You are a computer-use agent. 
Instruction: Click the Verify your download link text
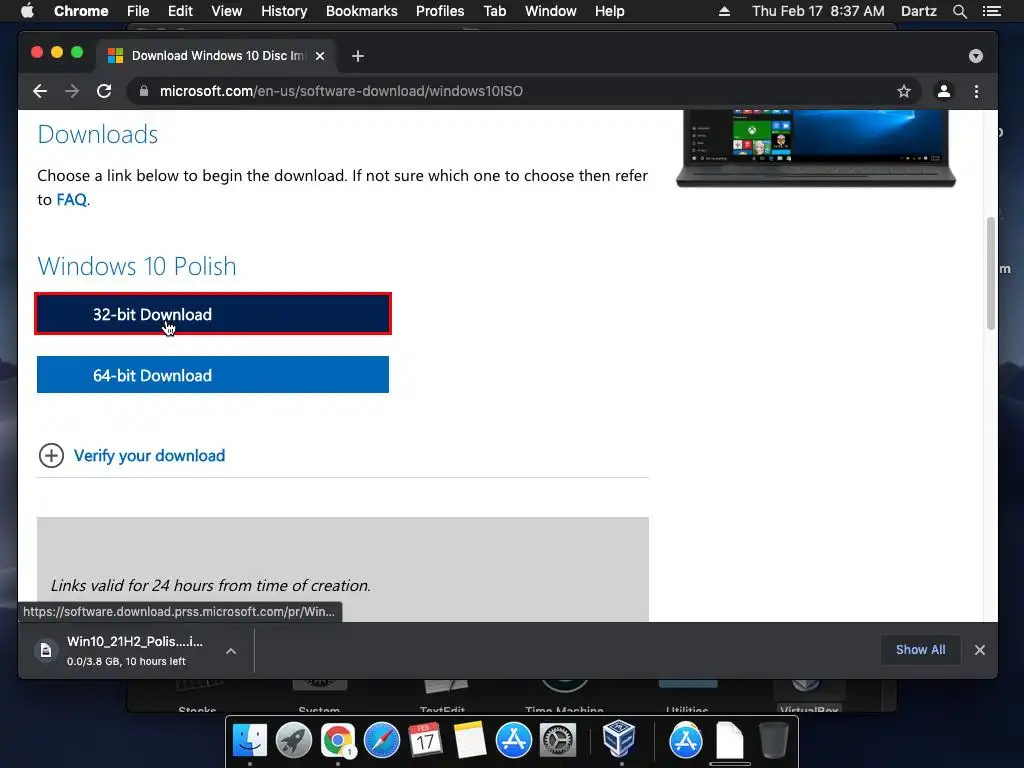point(149,456)
